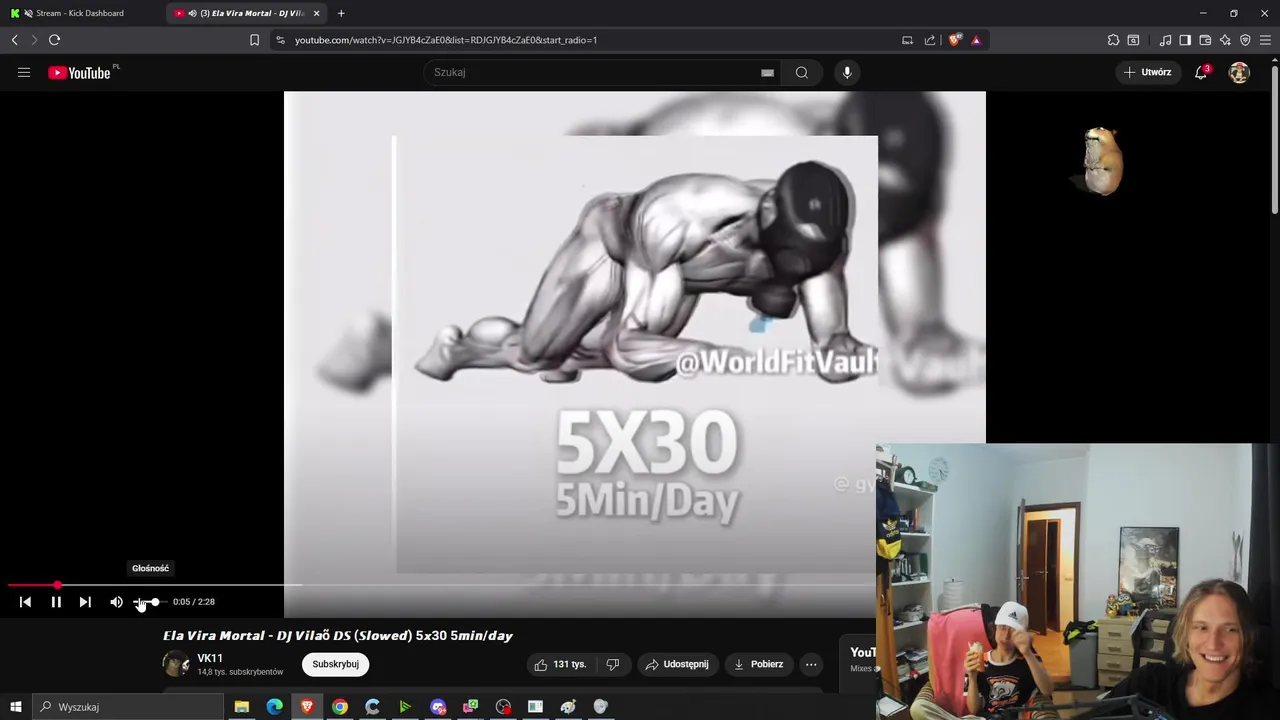The height and width of the screenshot is (720, 1280).
Task: Click the Brave taskbar icon
Action: [307, 707]
